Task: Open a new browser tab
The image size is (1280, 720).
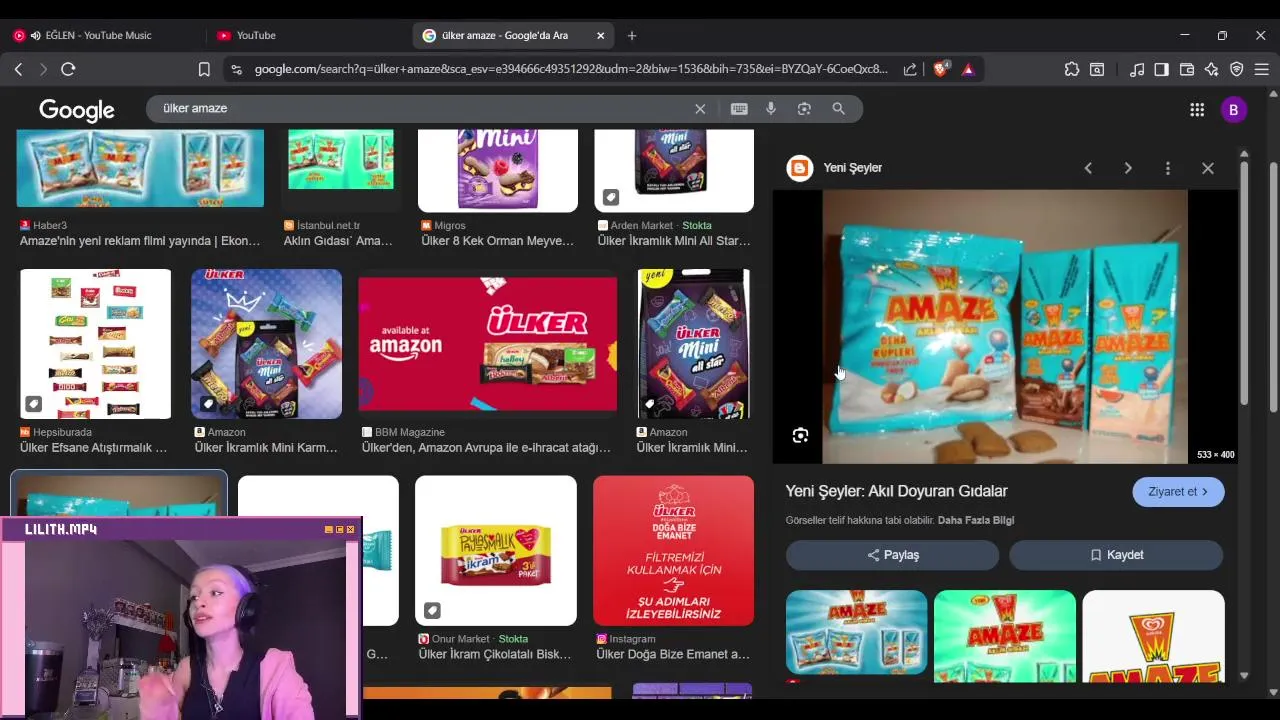Action: [632, 35]
